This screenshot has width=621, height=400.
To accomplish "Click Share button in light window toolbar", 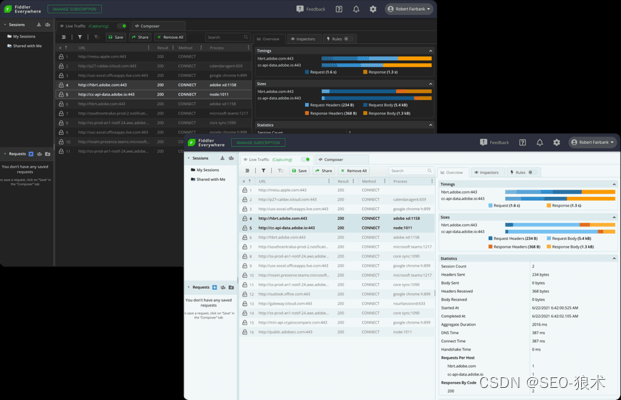I will tap(324, 171).
